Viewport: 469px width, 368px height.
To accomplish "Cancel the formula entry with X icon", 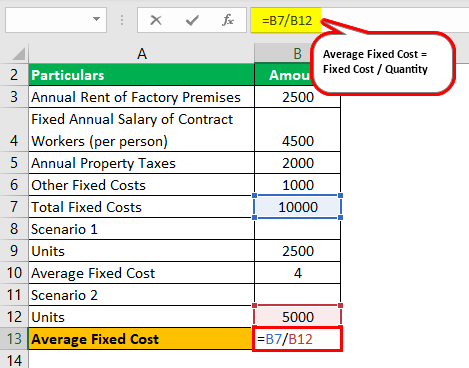I will [156, 20].
